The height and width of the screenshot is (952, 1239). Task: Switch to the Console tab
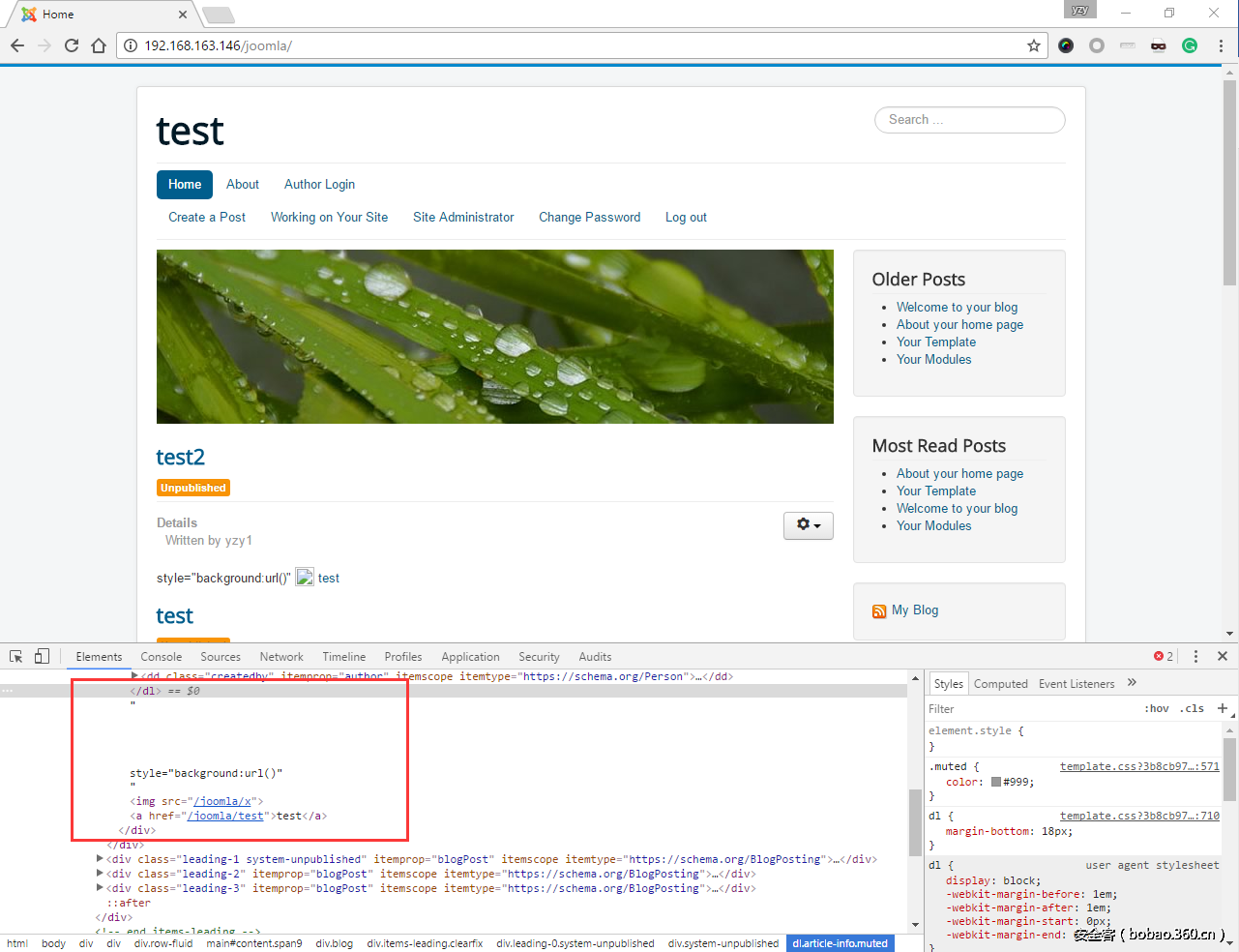tap(161, 657)
